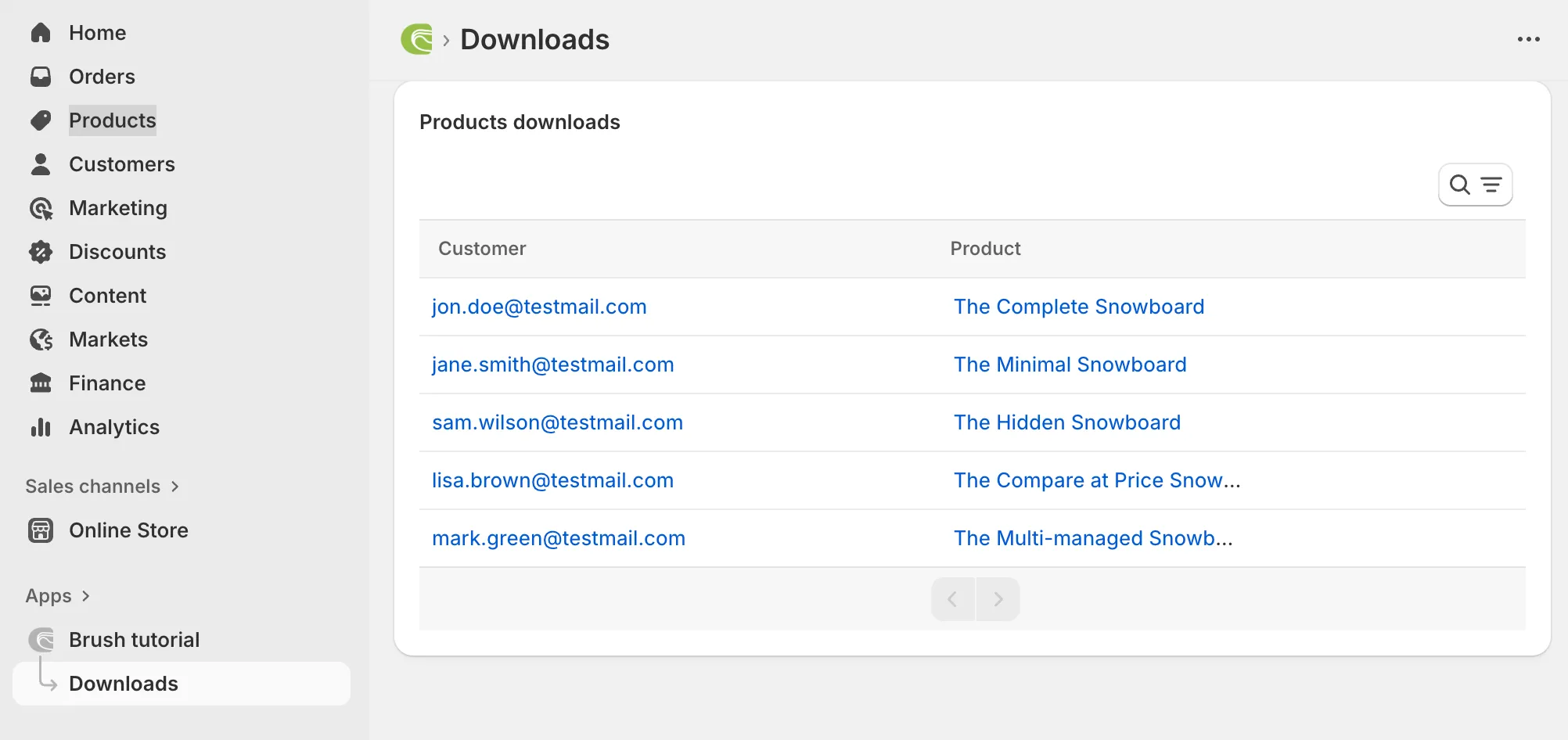Open Customers in the sidebar
1568x740 pixels.
pos(122,164)
